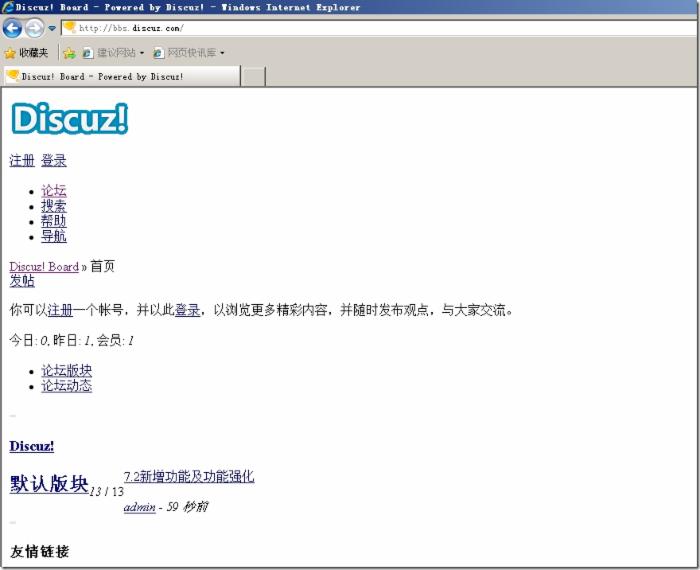Select the 13 / 13 post count text
Viewport: 700px width, 570px height.
[106, 492]
